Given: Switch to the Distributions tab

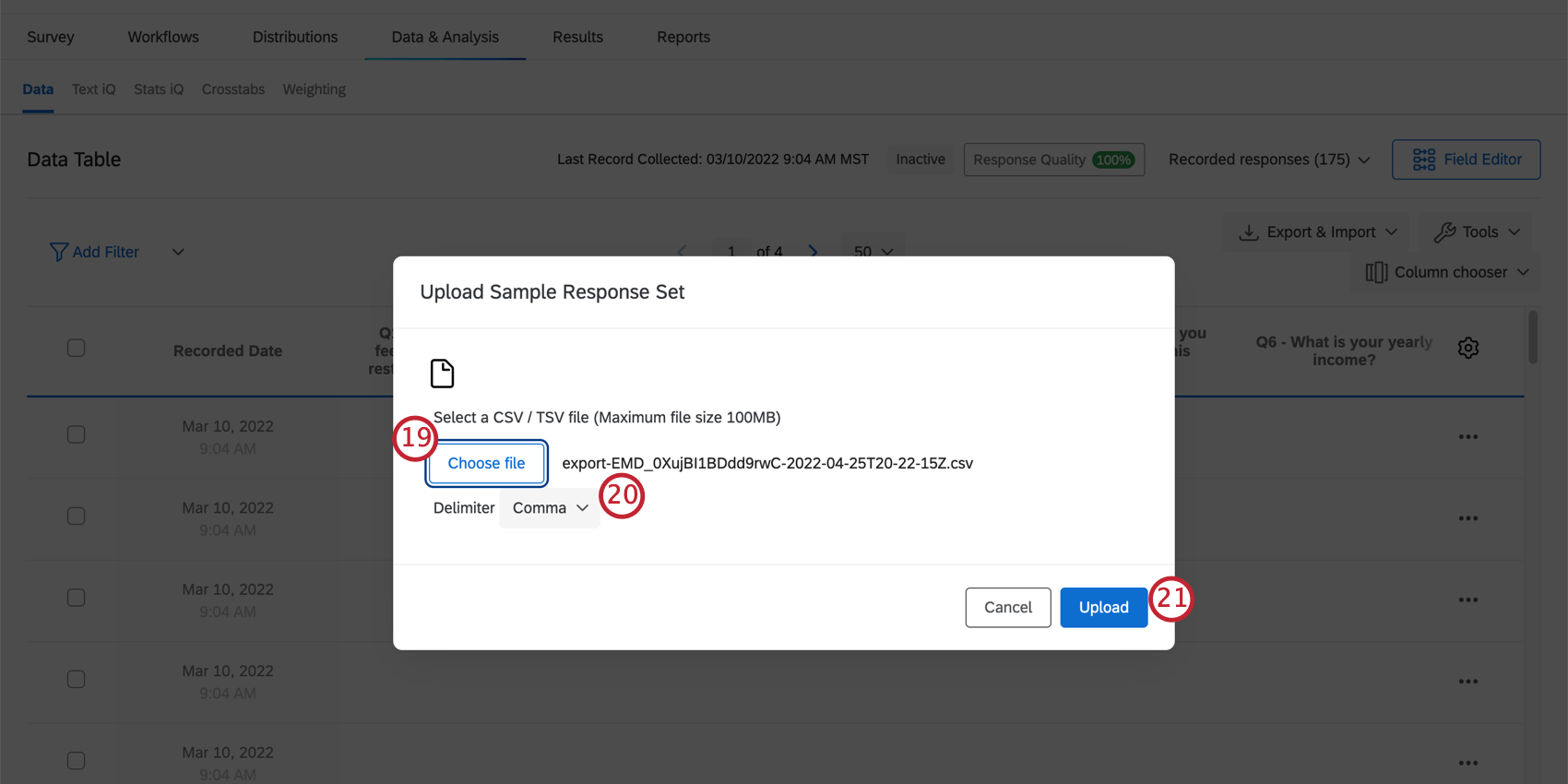Looking at the screenshot, I should (x=295, y=37).
